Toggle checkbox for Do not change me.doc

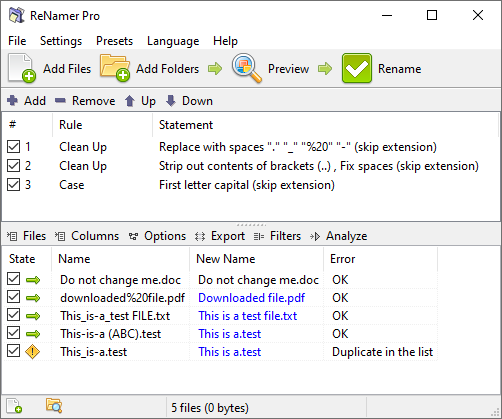click(x=14, y=279)
